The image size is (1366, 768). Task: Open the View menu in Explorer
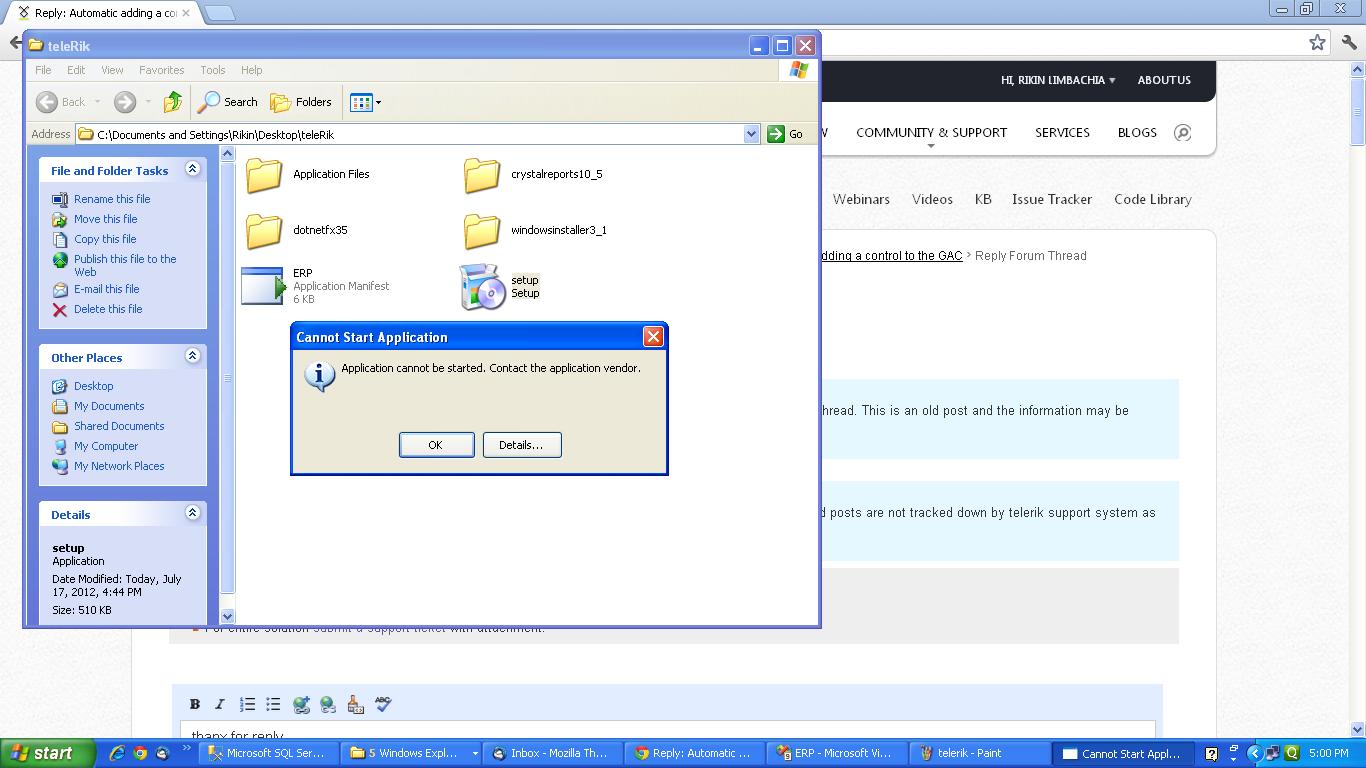[112, 70]
